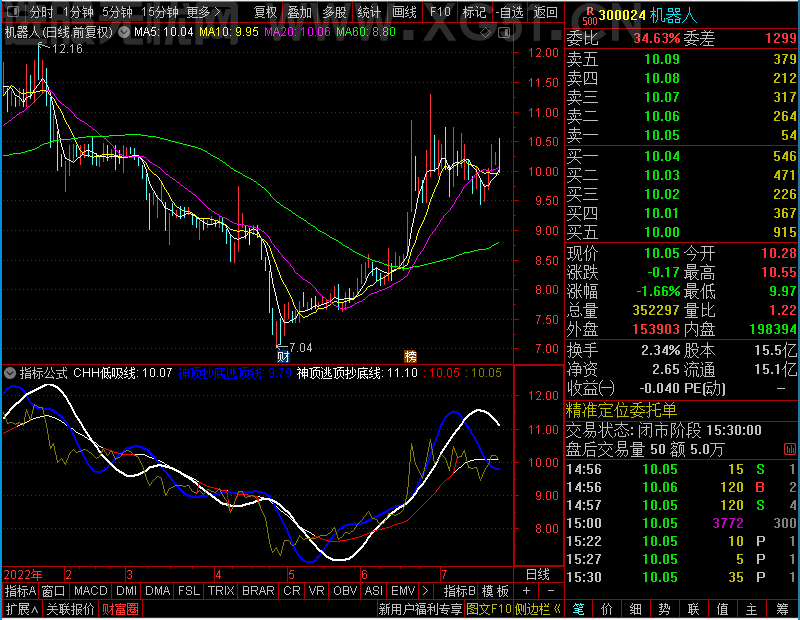Select the EMV indicator
This screenshot has height=620, width=800.
pos(403,591)
